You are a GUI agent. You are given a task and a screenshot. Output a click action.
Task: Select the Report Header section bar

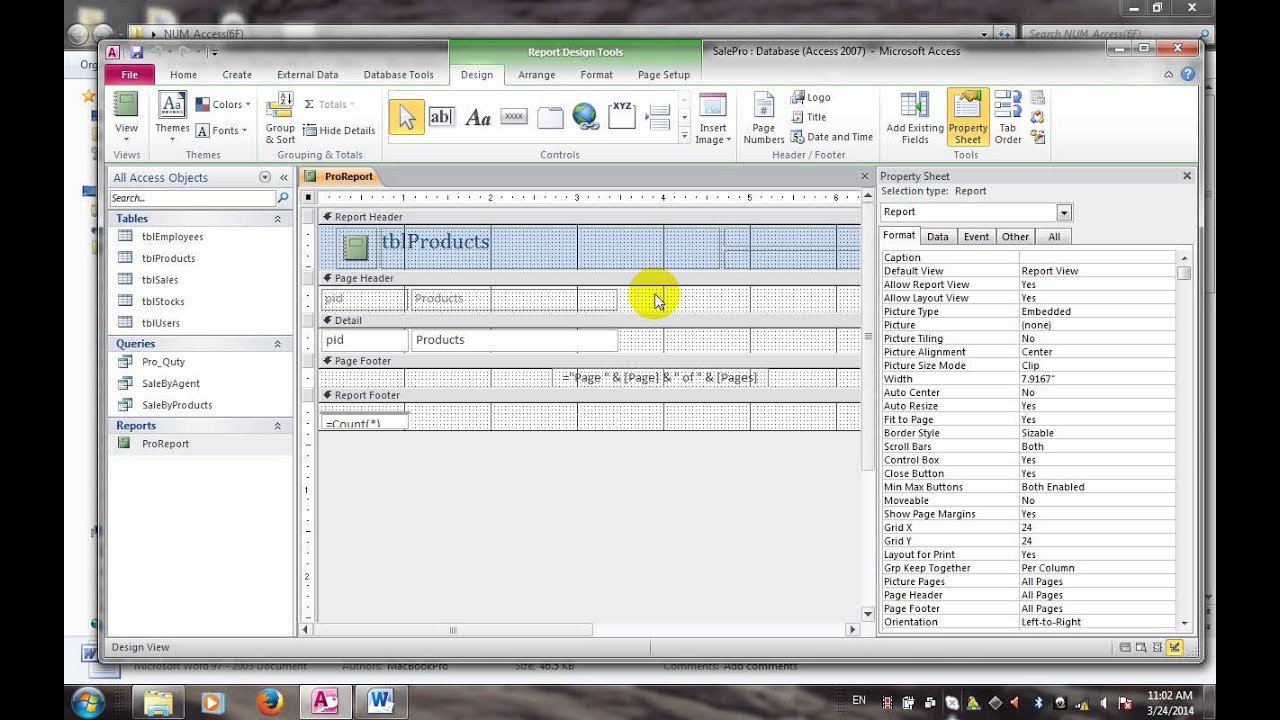[x=589, y=216]
